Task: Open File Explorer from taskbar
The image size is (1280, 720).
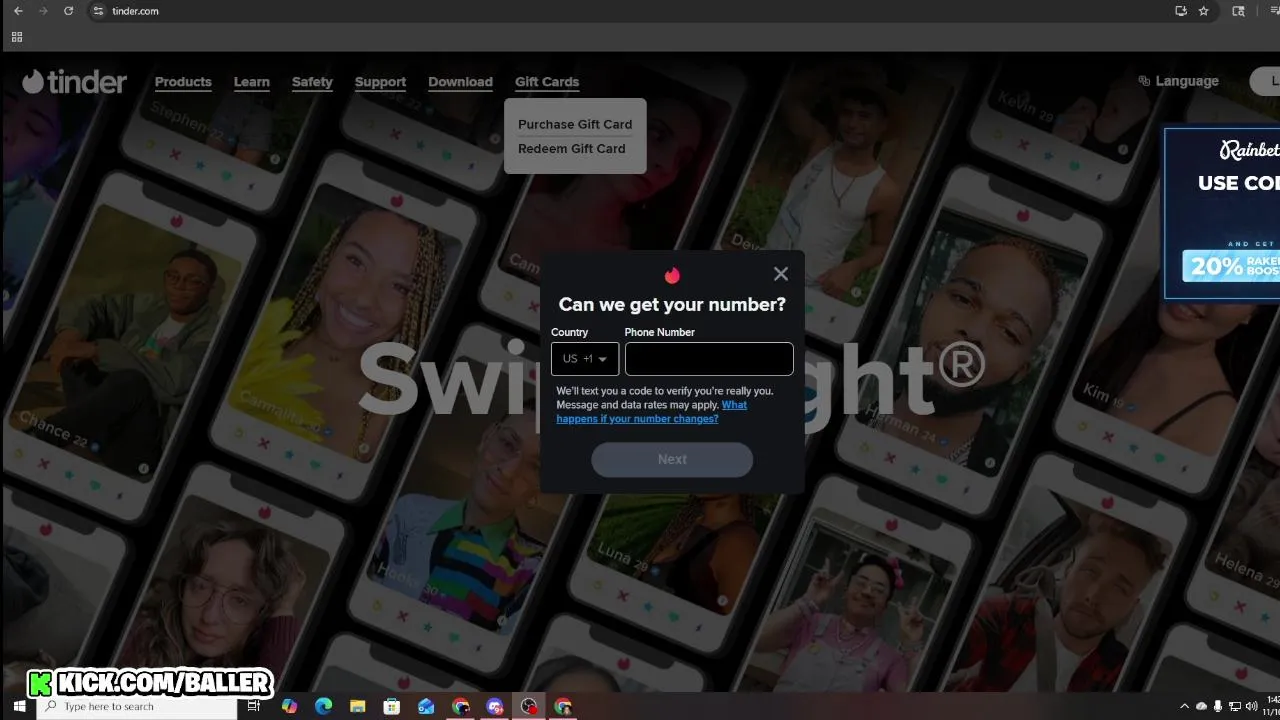Action: 358,706
